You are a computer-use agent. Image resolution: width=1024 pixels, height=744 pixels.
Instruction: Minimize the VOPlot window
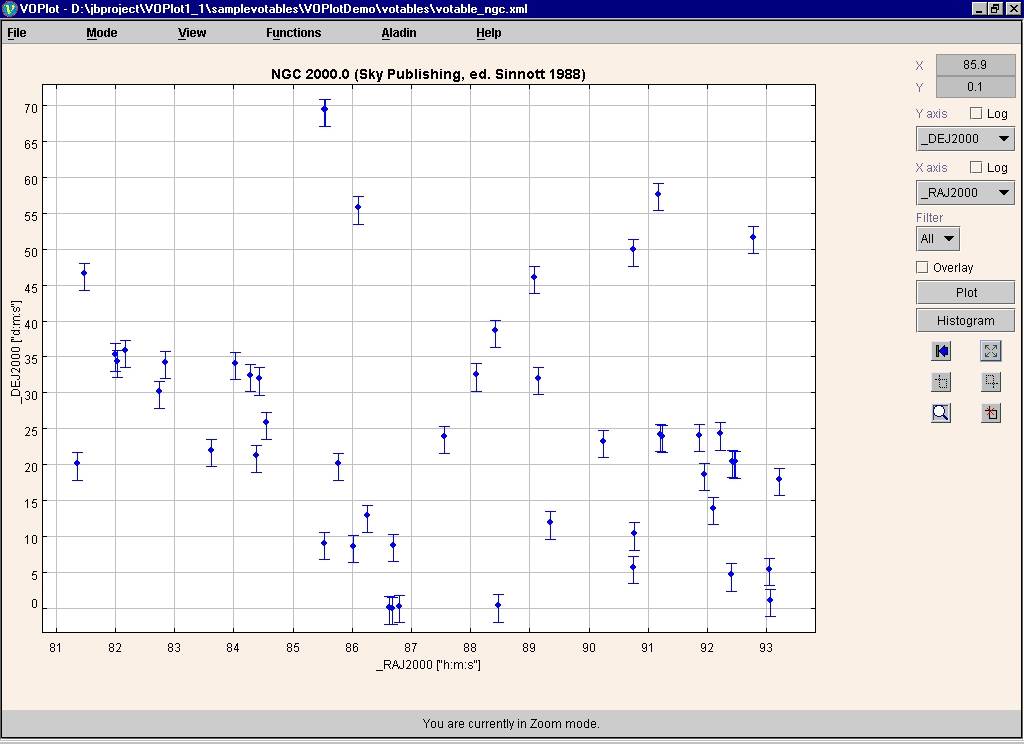pos(978,8)
